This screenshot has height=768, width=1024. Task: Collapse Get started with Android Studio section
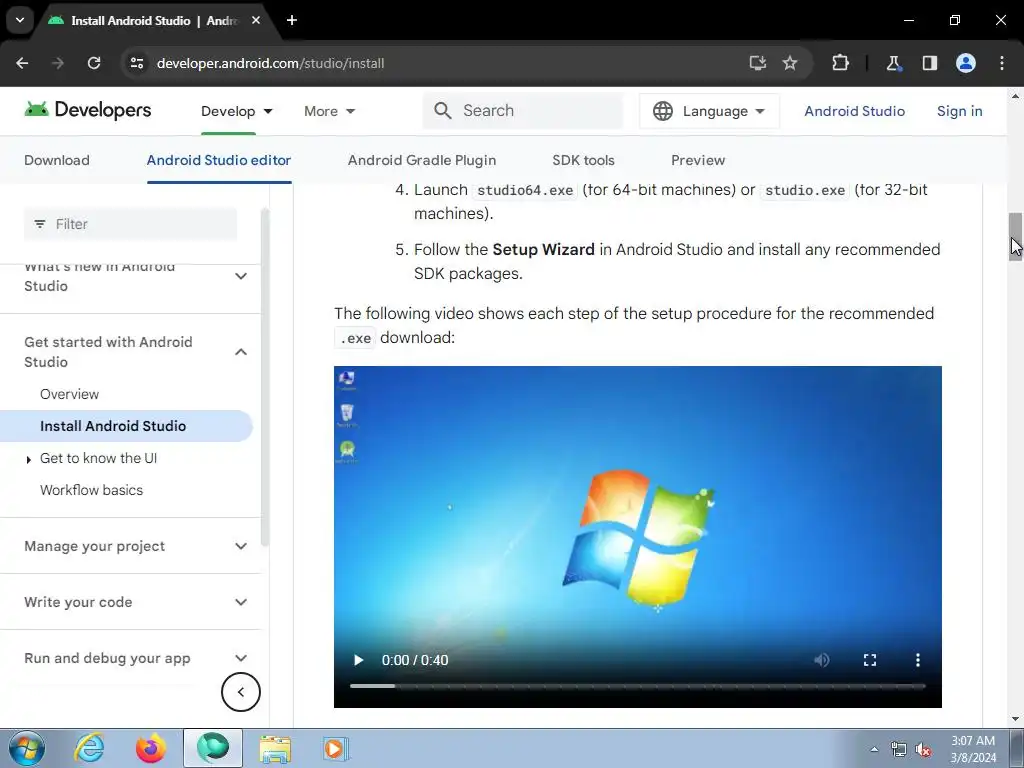pos(241,352)
